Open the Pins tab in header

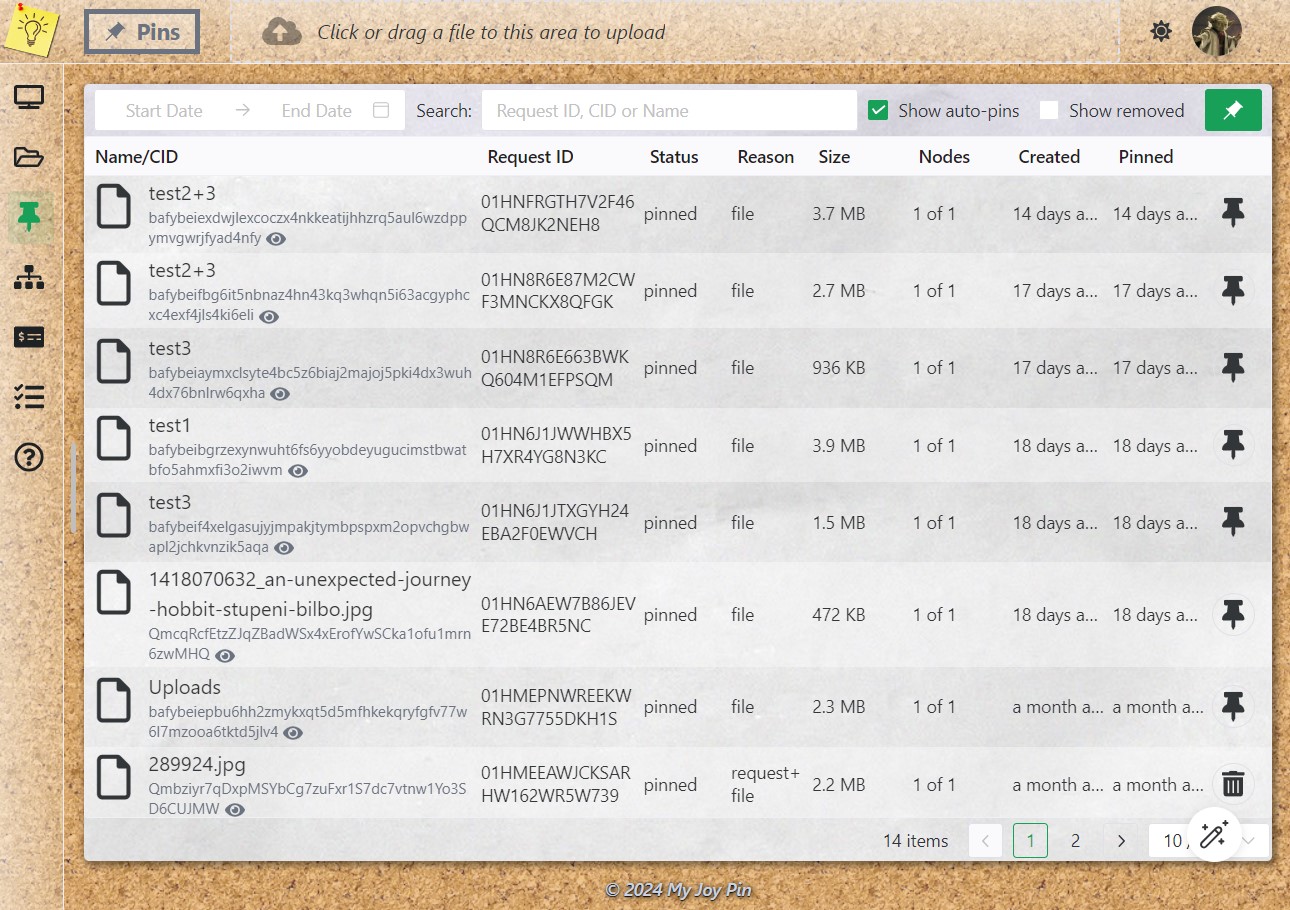coord(142,32)
